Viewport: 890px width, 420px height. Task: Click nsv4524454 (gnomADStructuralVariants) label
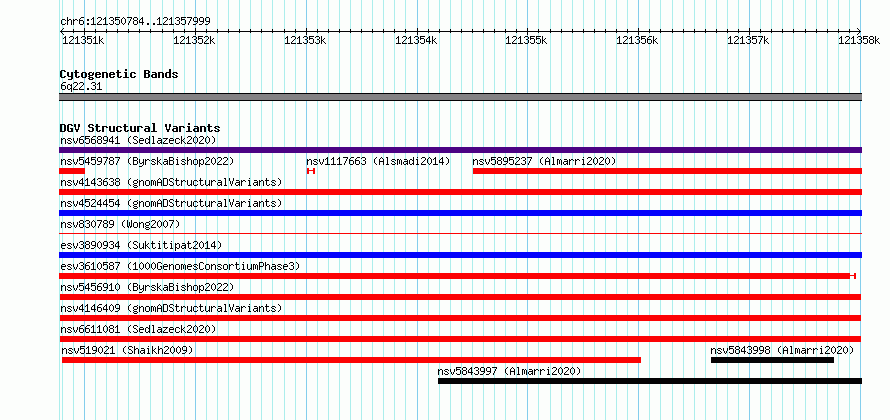[x=171, y=203]
